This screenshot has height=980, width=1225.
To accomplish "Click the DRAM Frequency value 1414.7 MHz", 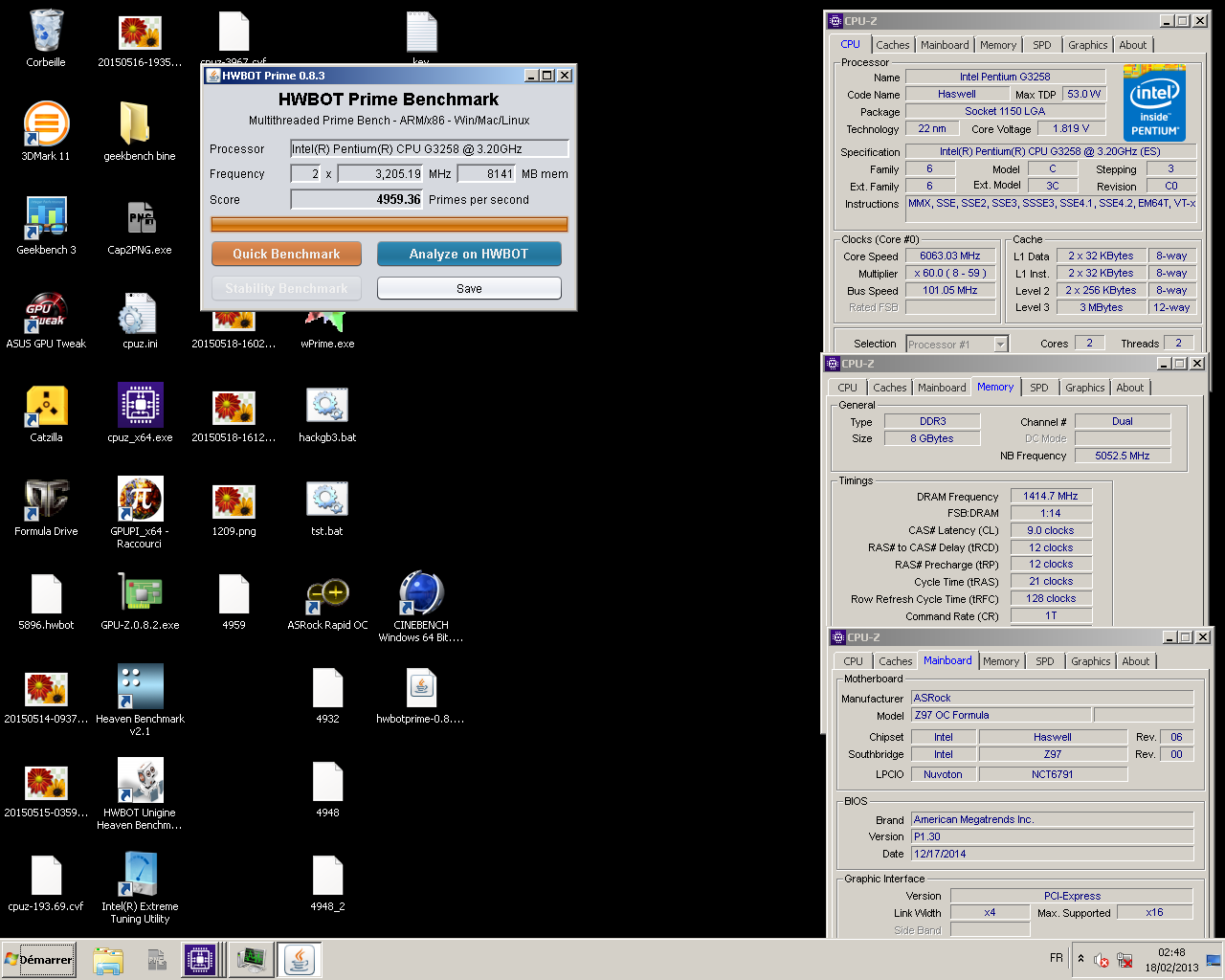I will click(1051, 496).
